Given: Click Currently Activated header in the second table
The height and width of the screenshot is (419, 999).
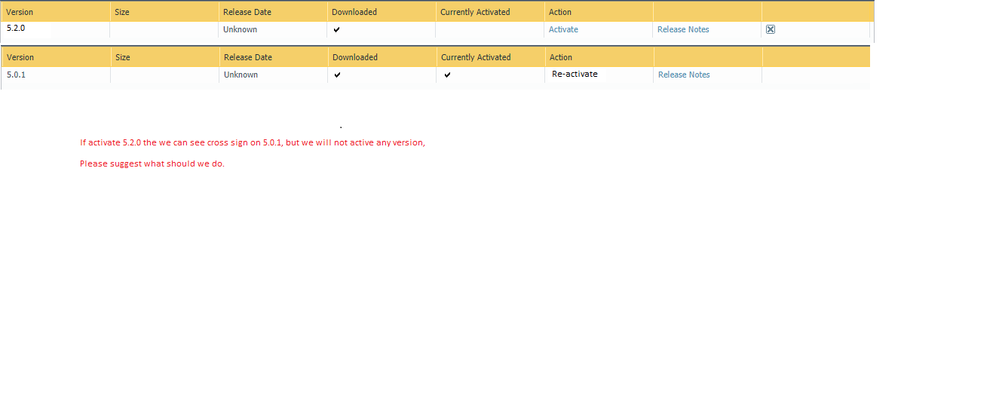Looking at the screenshot, I should pyautogui.click(x=476, y=57).
